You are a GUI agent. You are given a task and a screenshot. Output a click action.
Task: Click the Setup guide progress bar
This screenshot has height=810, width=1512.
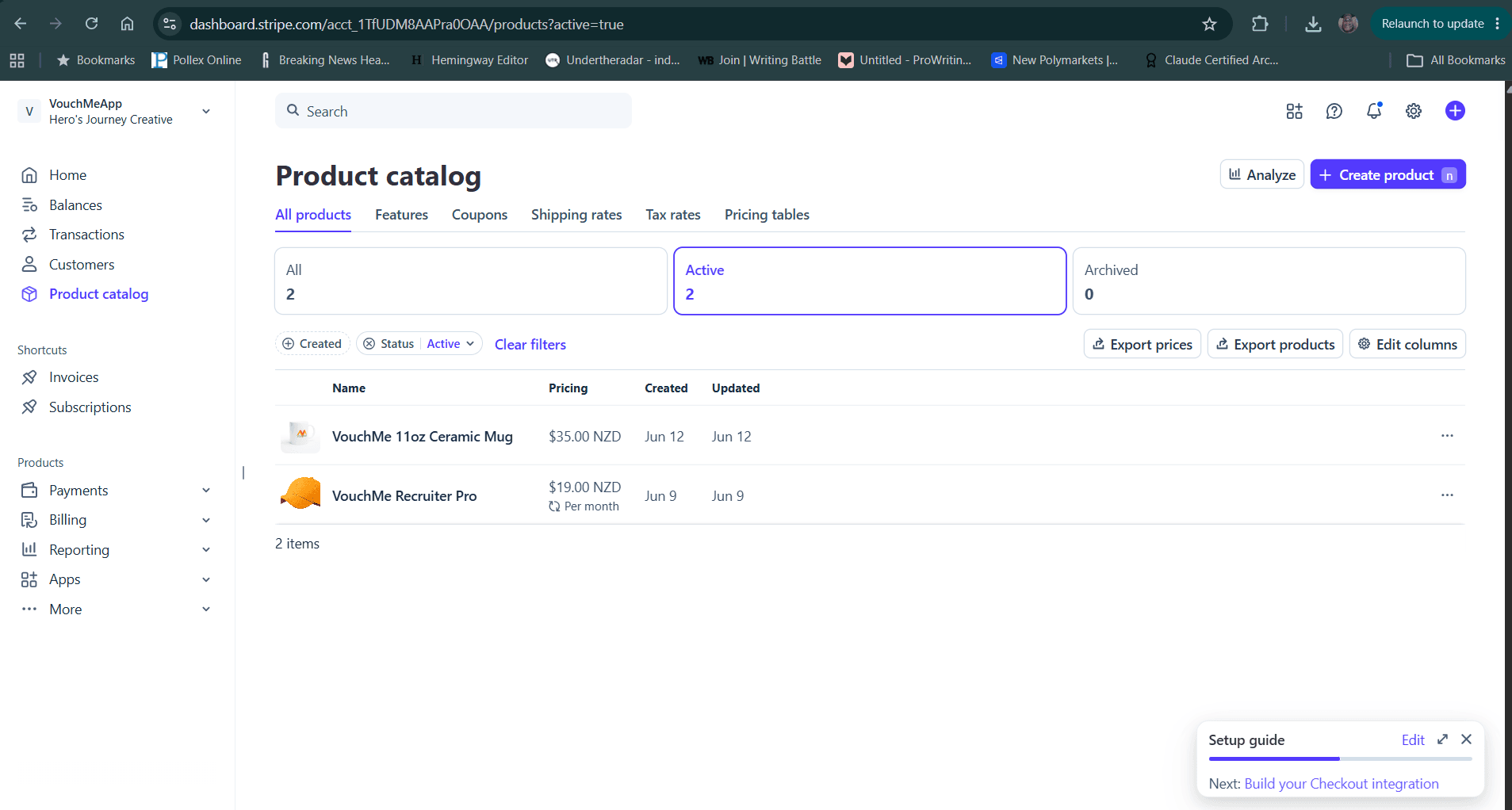pos(1340,759)
